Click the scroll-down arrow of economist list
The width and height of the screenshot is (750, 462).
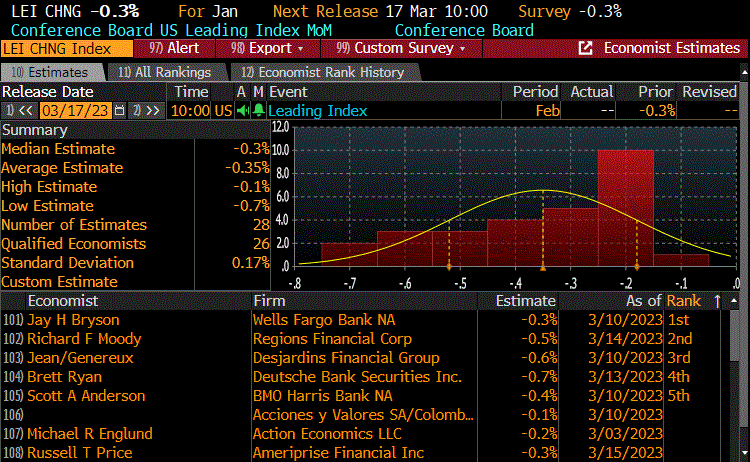click(x=743, y=452)
